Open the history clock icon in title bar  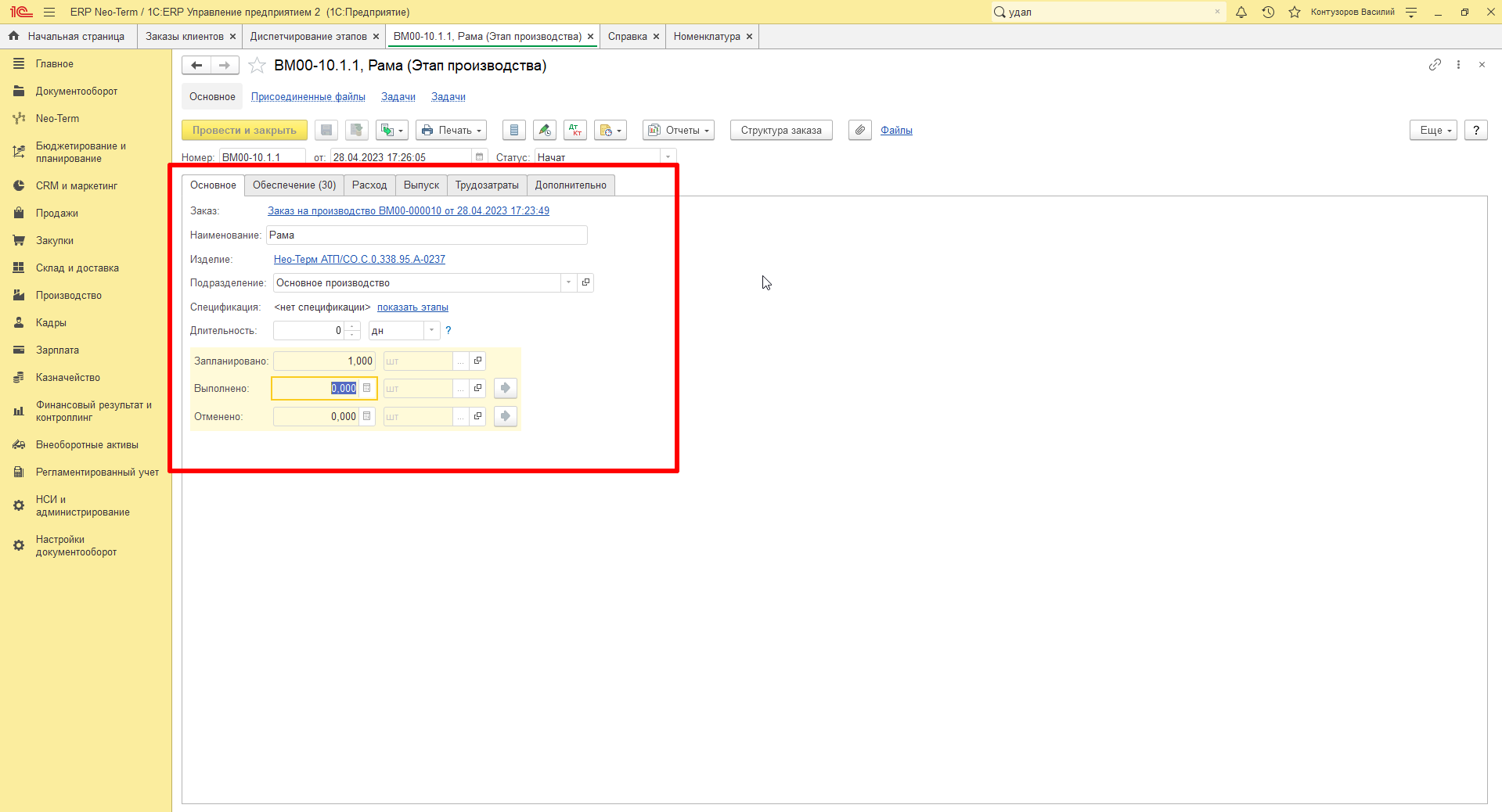pyautogui.click(x=1268, y=12)
